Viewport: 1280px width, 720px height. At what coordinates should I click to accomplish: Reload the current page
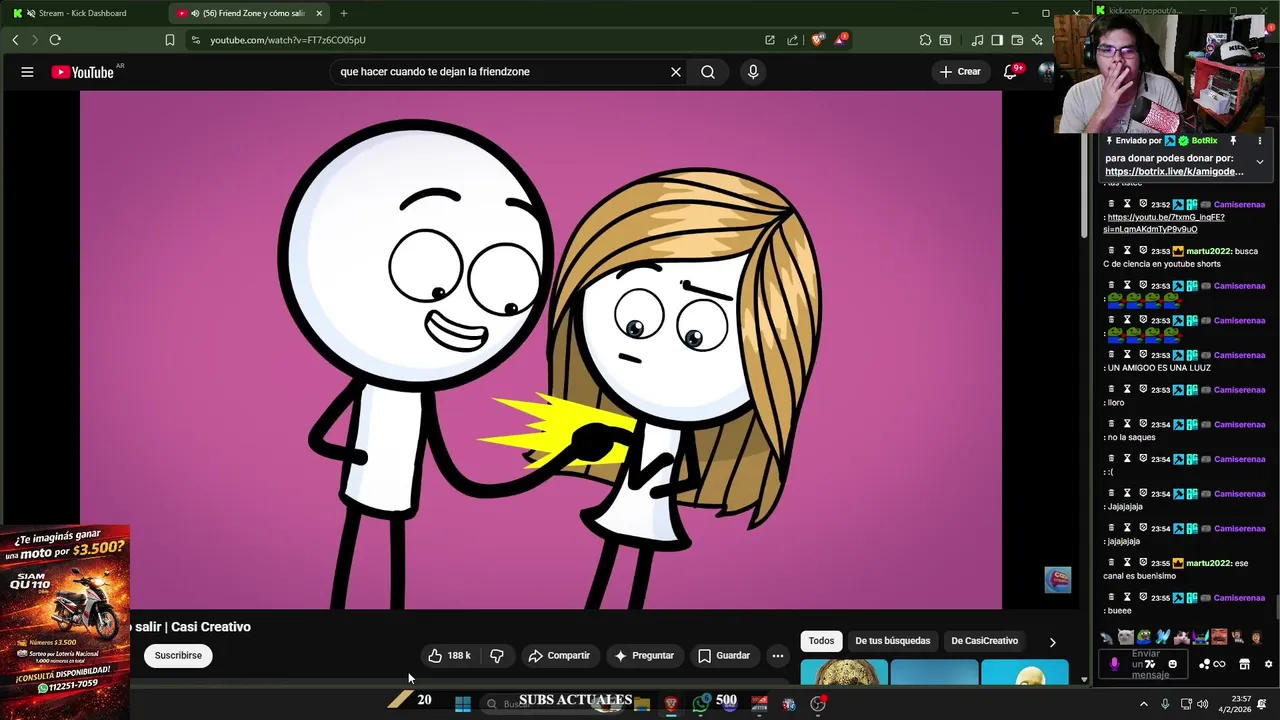(55, 40)
